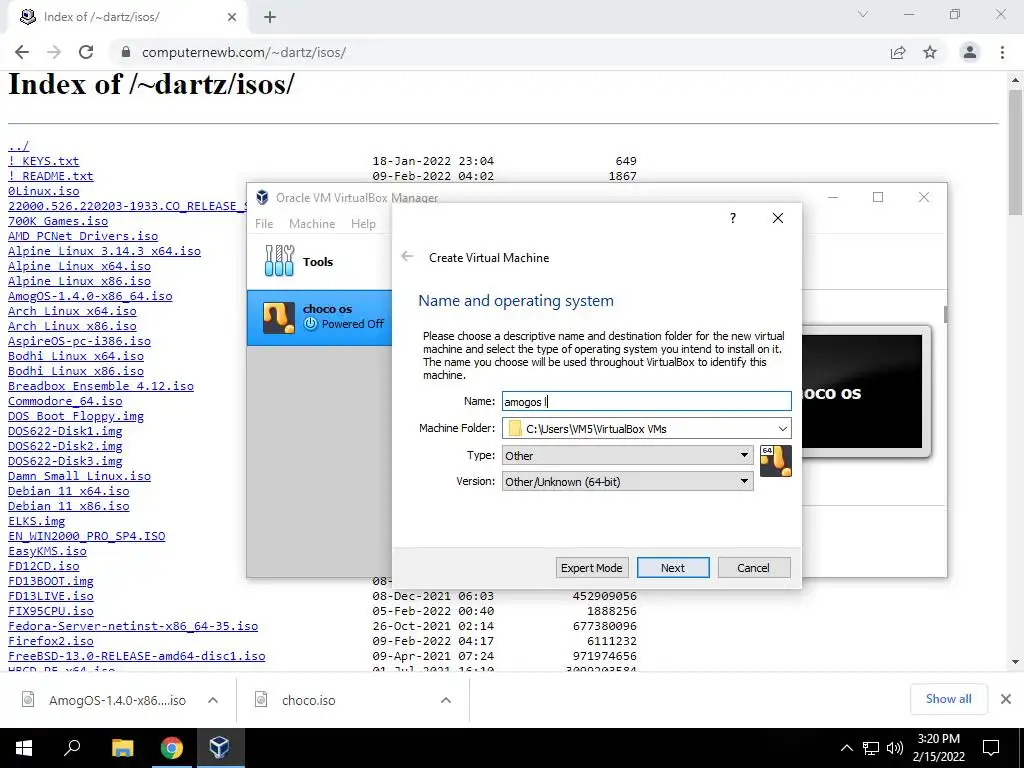Click the back arrow in Create Virtual Machine
The width and height of the screenshot is (1024, 768).
pos(407,257)
